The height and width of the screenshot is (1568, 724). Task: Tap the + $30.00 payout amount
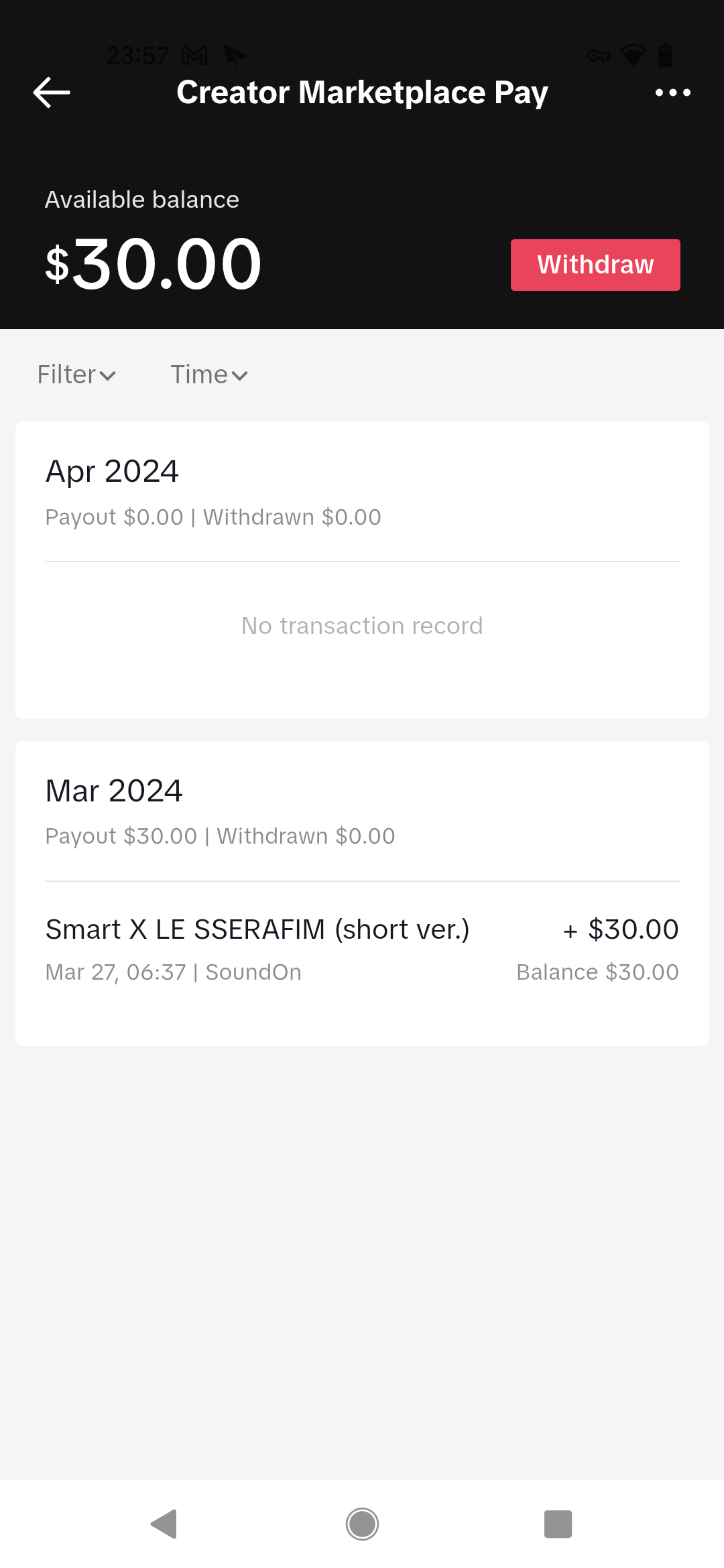(x=621, y=929)
